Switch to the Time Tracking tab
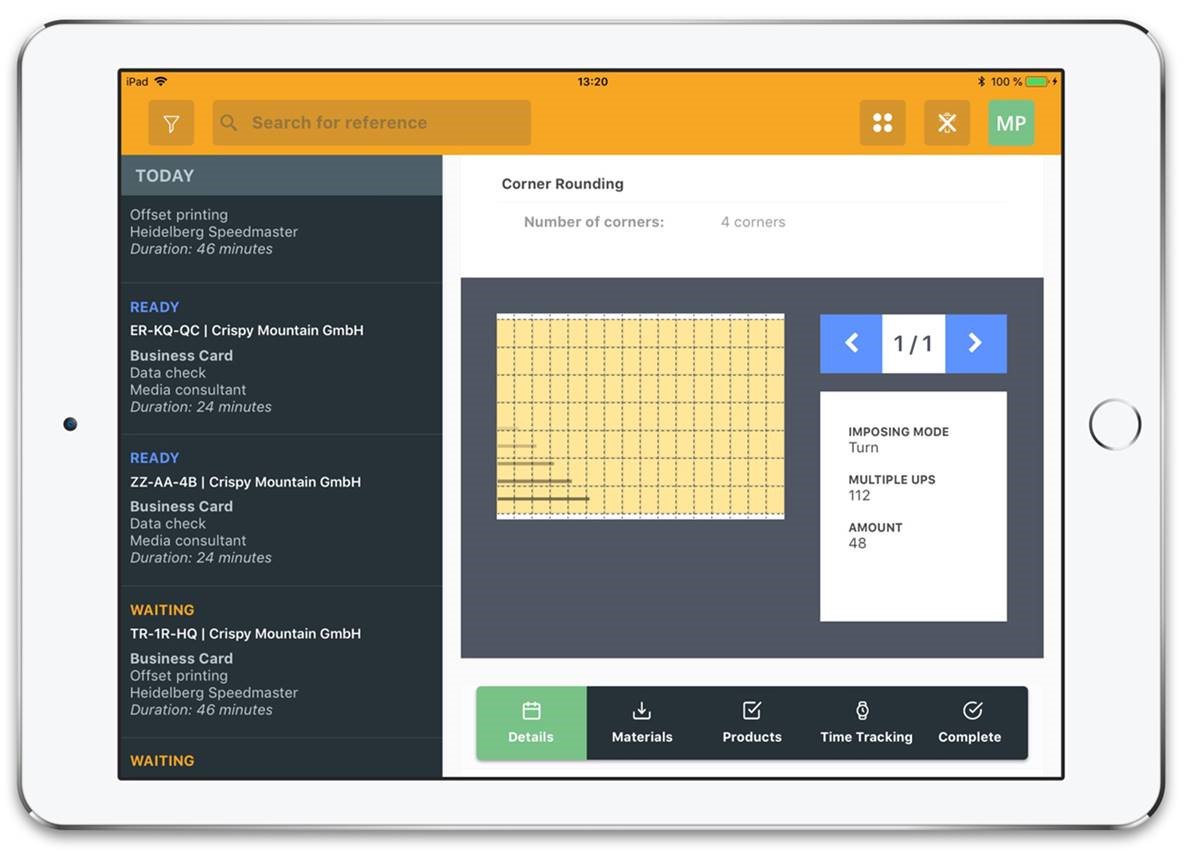This screenshot has width=1190, height=851. coord(866,723)
